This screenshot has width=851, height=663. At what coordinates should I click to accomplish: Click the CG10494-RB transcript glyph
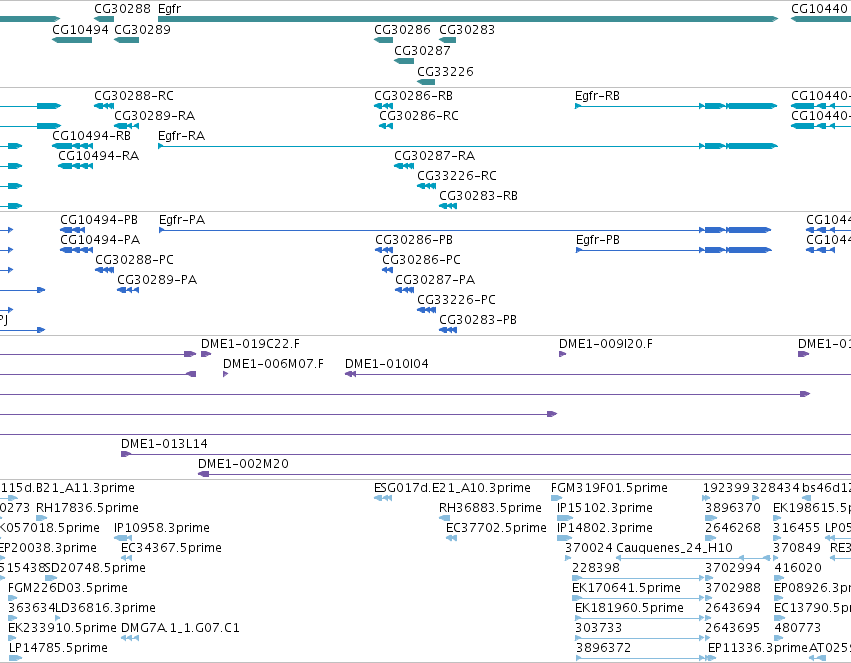coord(72,146)
